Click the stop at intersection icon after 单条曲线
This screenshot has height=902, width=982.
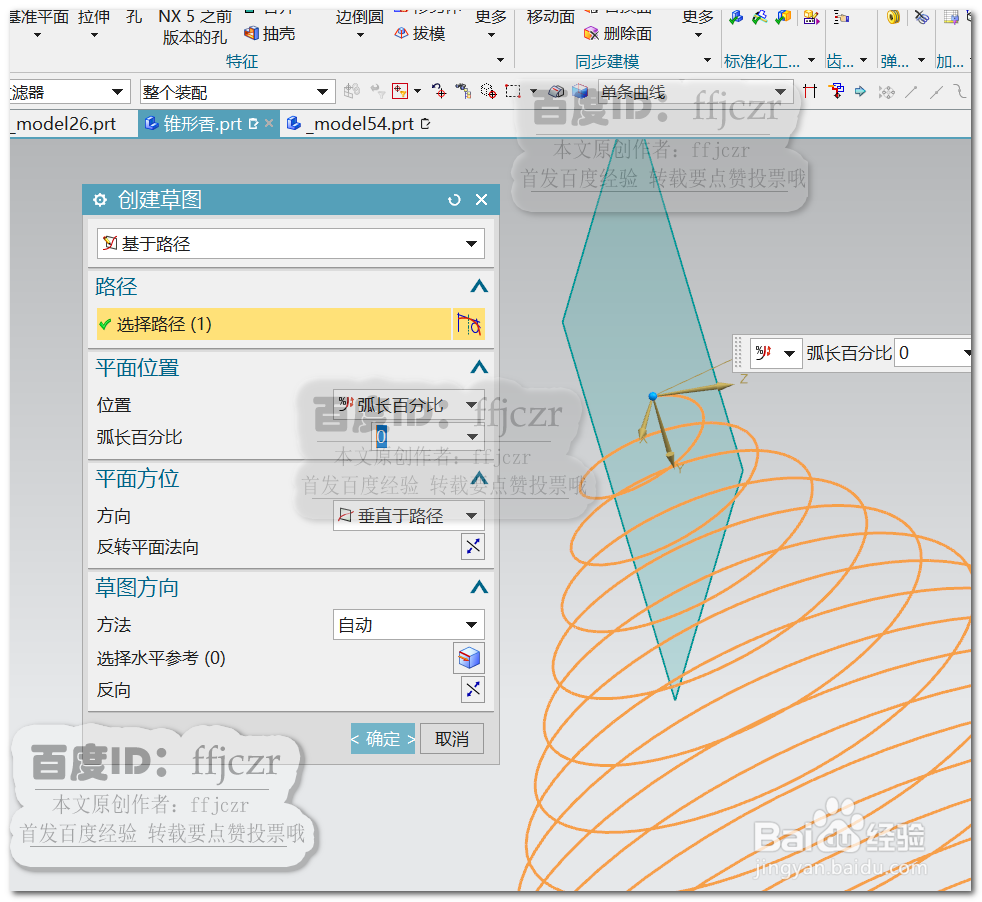pyautogui.click(x=810, y=91)
